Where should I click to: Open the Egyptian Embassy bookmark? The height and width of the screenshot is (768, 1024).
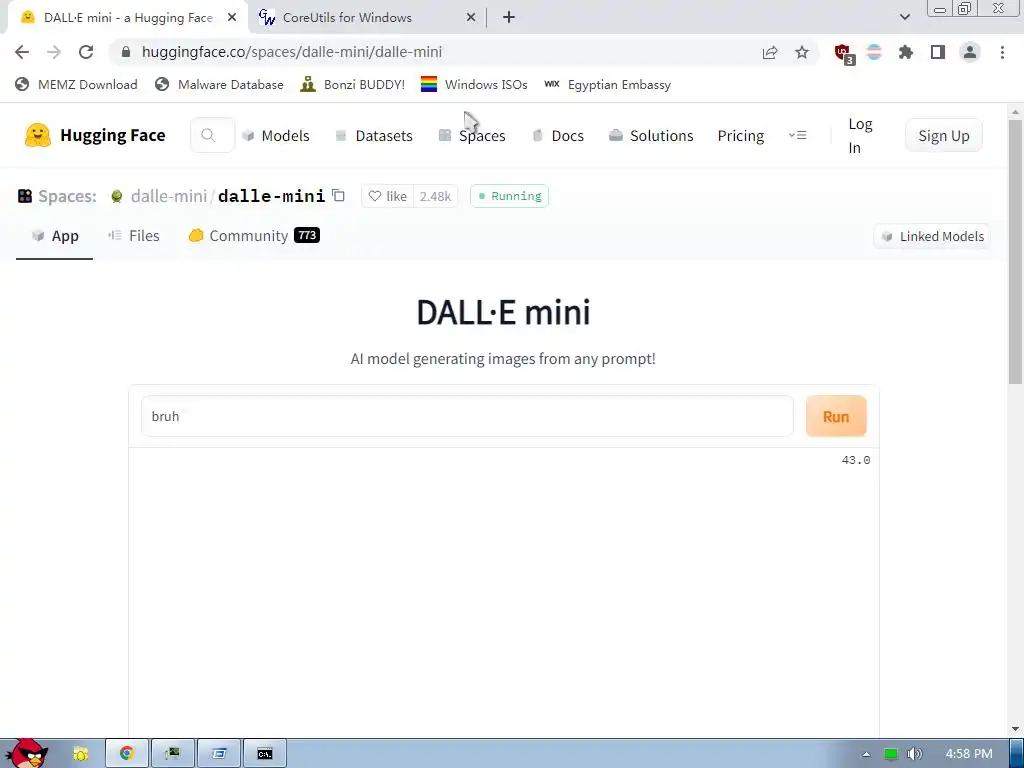point(607,84)
